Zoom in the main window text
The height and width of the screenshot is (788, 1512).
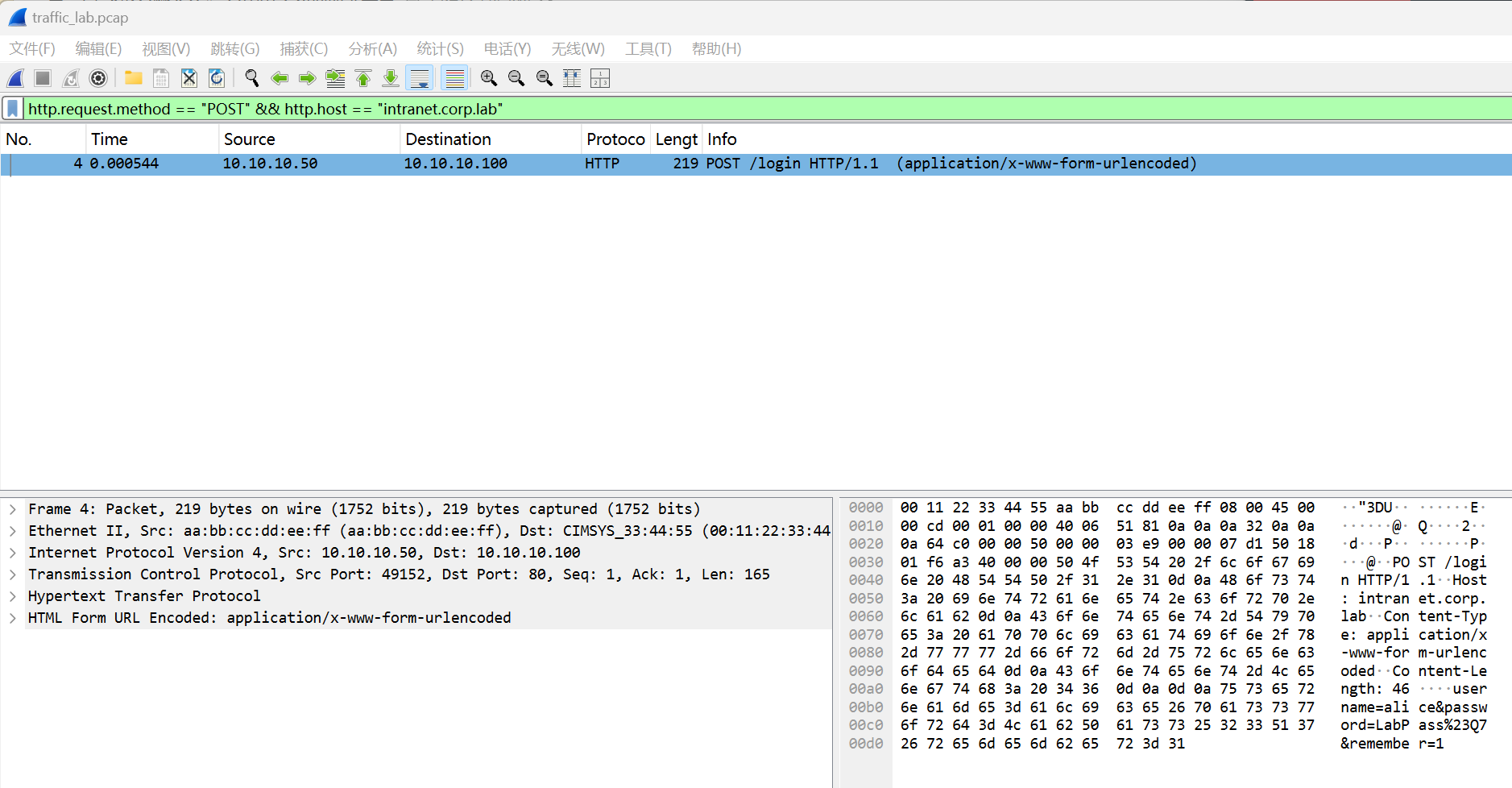[488, 78]
